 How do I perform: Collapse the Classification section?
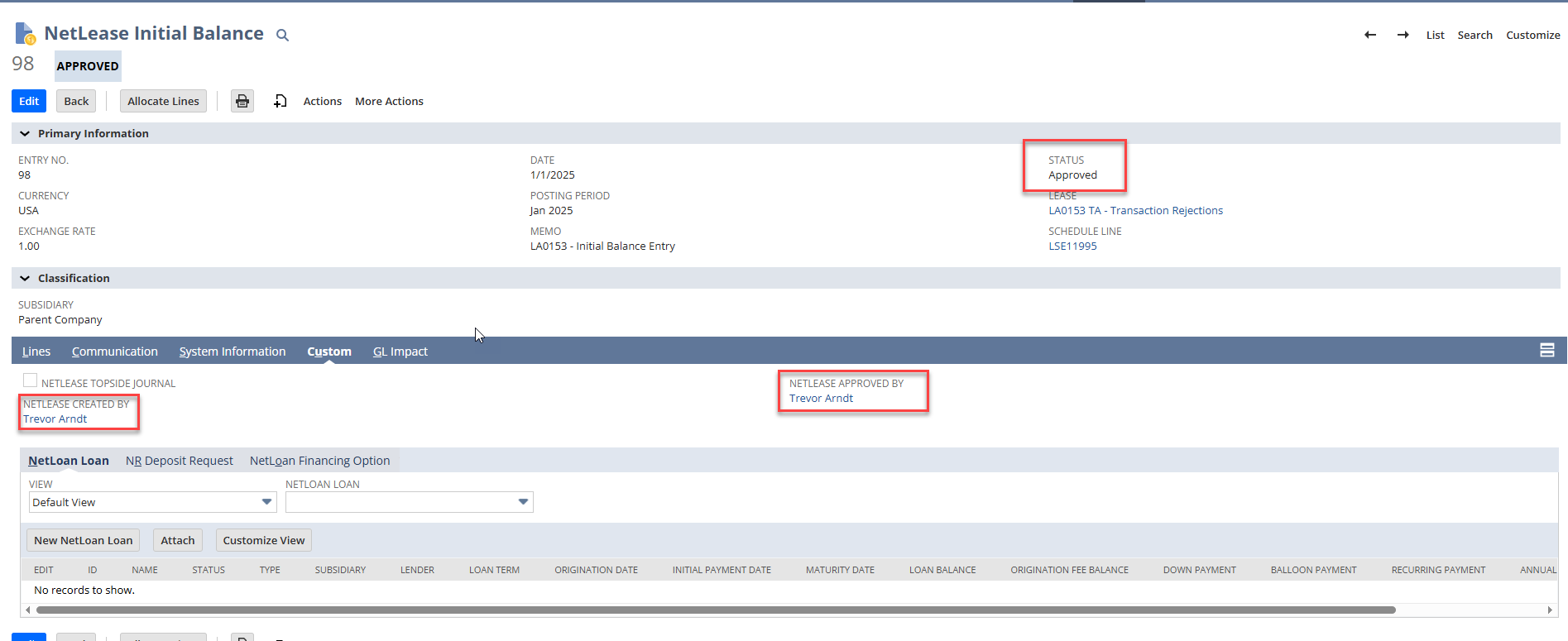[25, 278]
